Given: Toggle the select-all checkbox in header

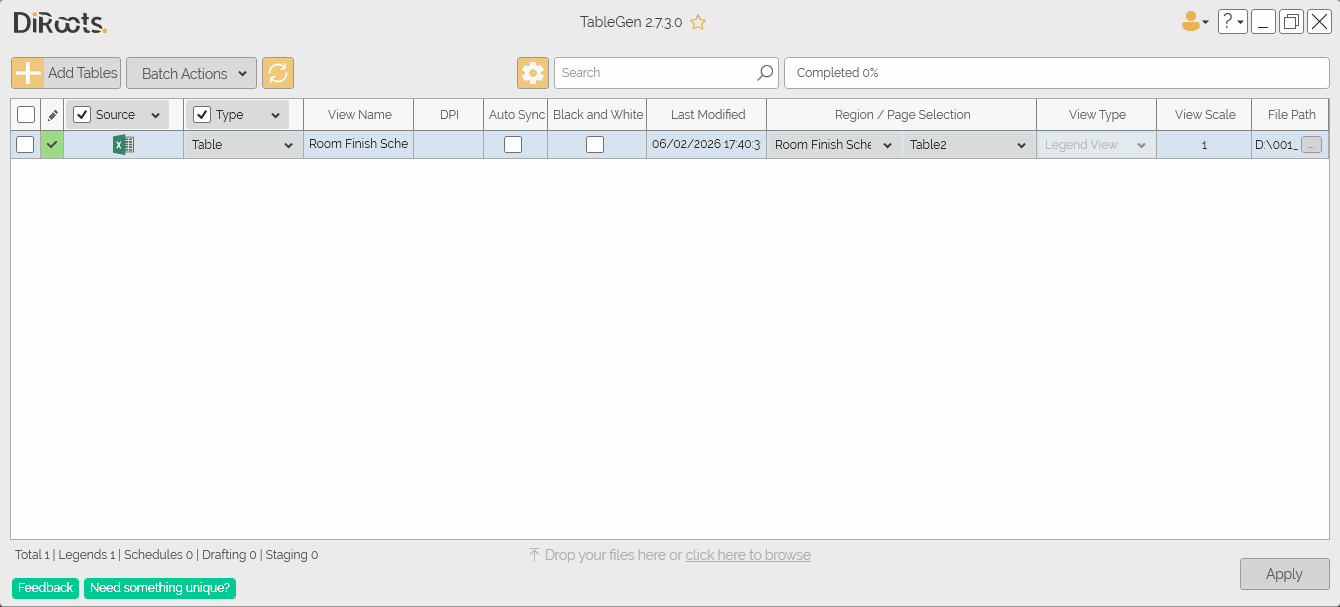Looking at the screenshot, I should tap(26, 115).
